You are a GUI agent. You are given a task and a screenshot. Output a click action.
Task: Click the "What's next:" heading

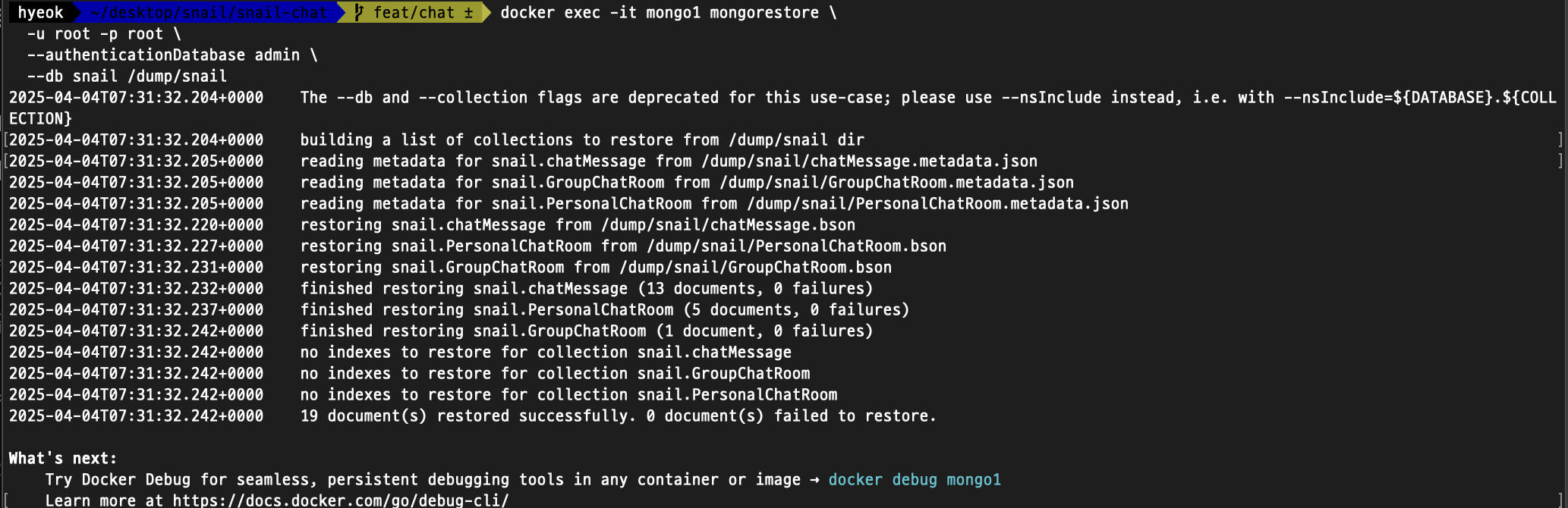(x=63, y=458)
